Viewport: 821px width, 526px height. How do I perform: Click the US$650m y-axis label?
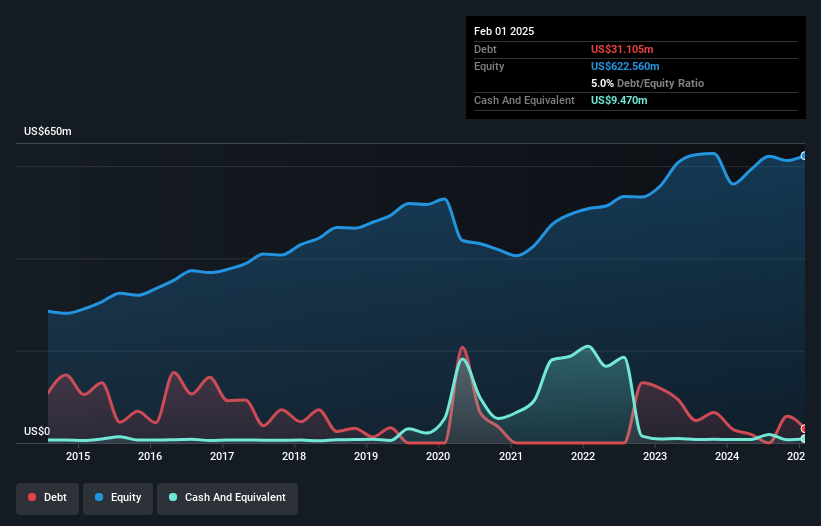(48, 131)
